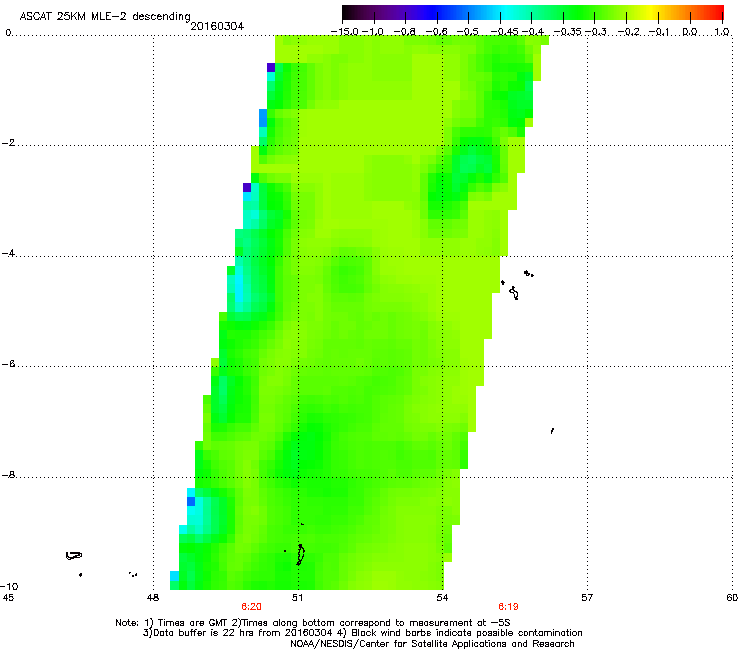Click the latitude axis label -2
The height and width of the screenshot is (650, 740).
click(x=8, y=143)
